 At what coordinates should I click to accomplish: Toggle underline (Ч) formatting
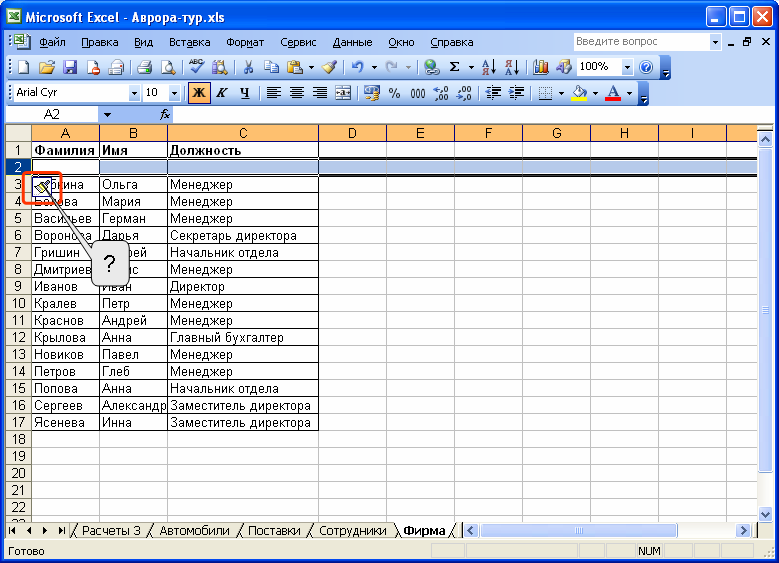click(245, 93)
